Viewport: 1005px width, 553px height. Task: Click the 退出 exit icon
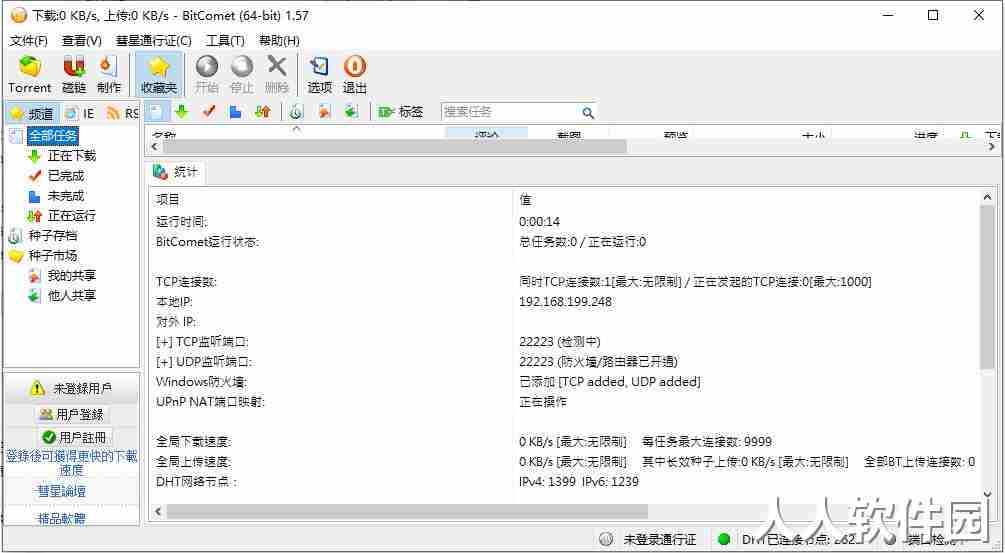point(354,75)
